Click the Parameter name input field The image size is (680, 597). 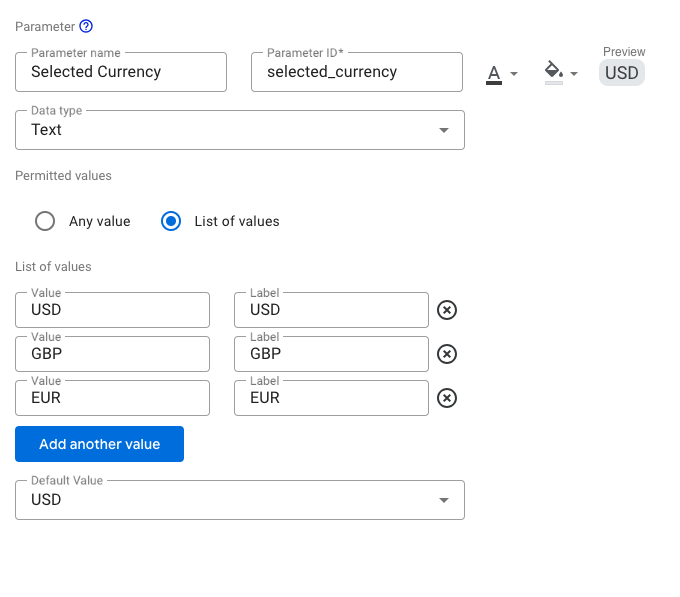[121, 72]
